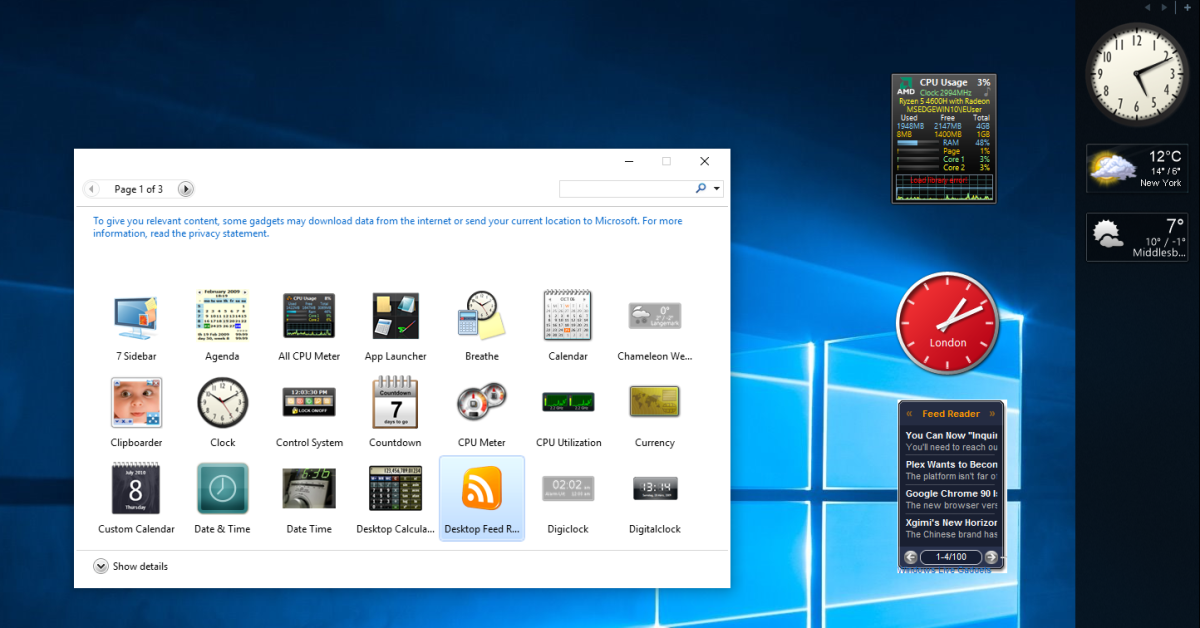Open the search options dropdown arrow

click(x=716, y=188)
